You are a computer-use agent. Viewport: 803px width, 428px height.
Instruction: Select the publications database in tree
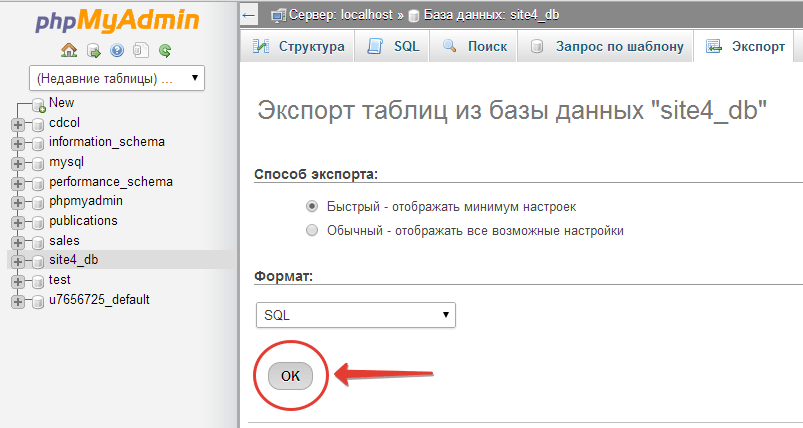pyautogui.click(x=83, y=221)
